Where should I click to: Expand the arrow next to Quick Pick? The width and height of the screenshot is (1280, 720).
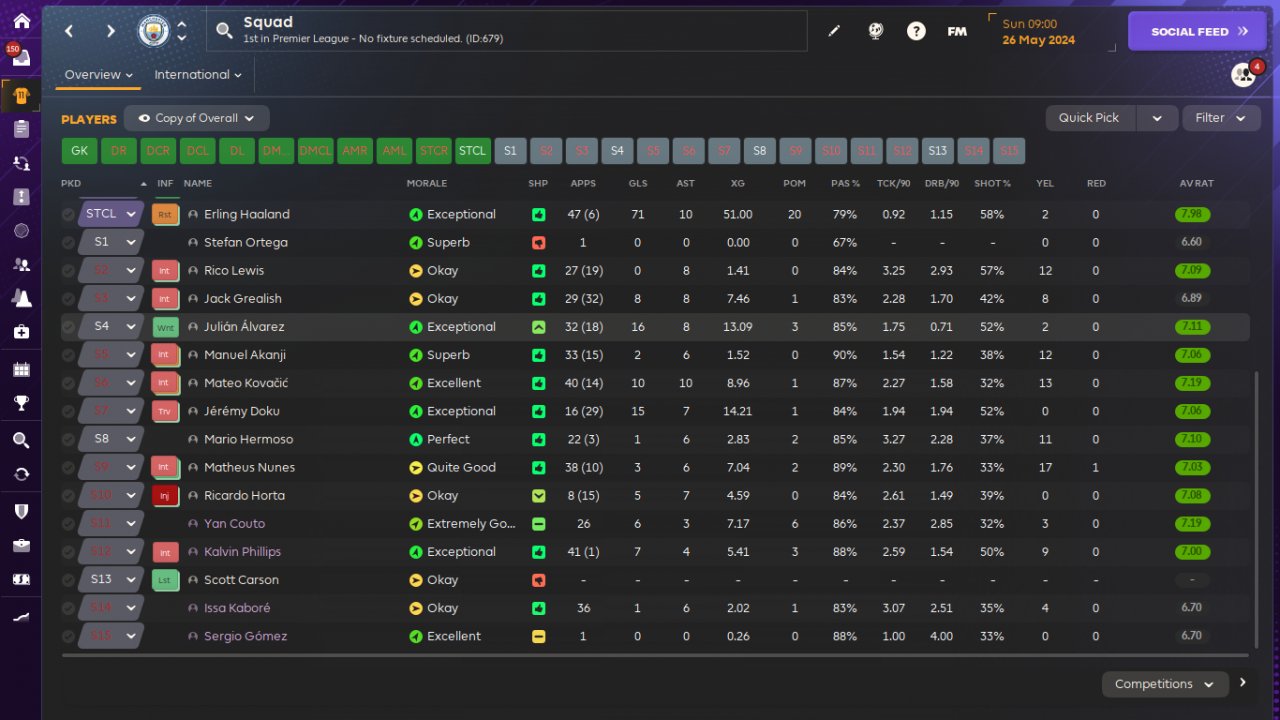point(1157,118)
